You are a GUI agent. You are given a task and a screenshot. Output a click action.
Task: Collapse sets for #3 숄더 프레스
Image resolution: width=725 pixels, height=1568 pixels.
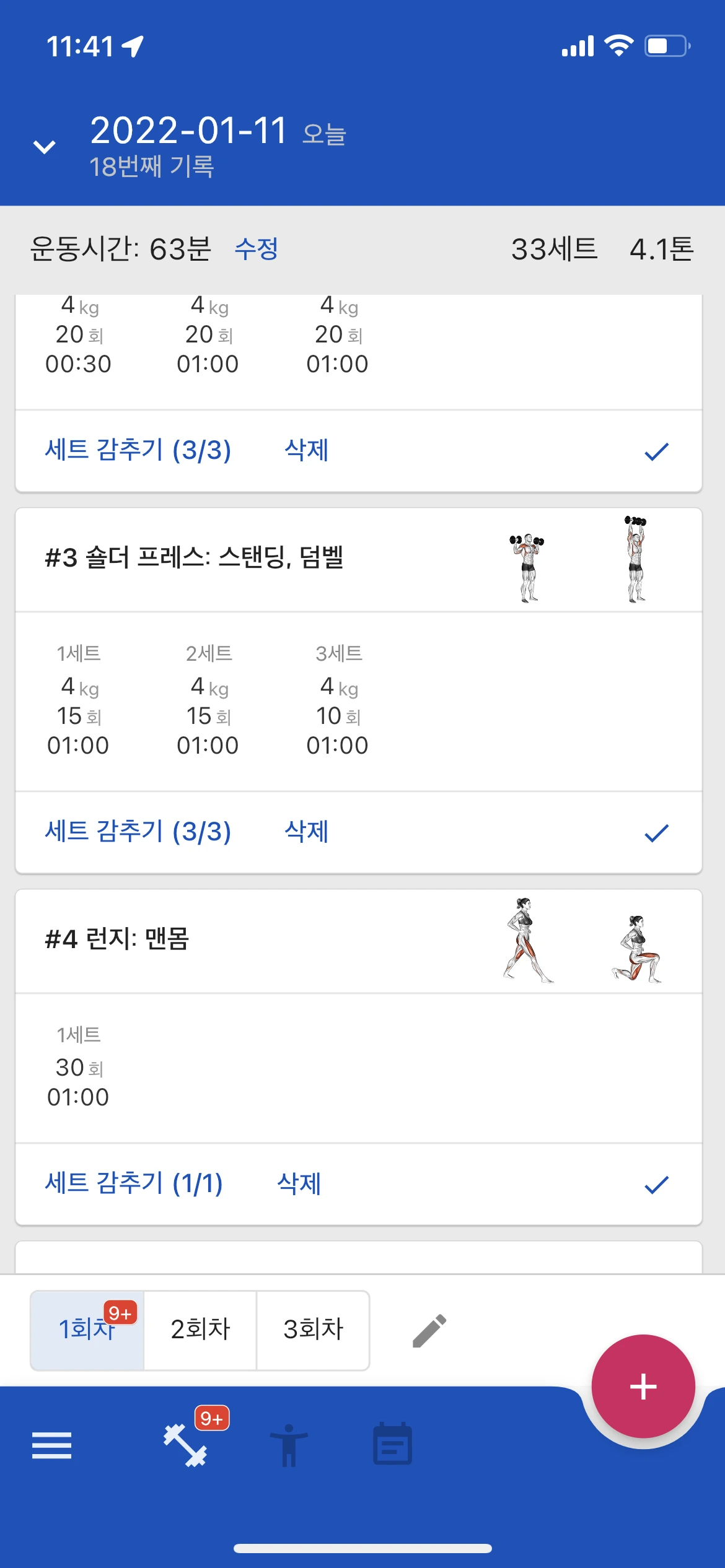click(x=138, y=832)
